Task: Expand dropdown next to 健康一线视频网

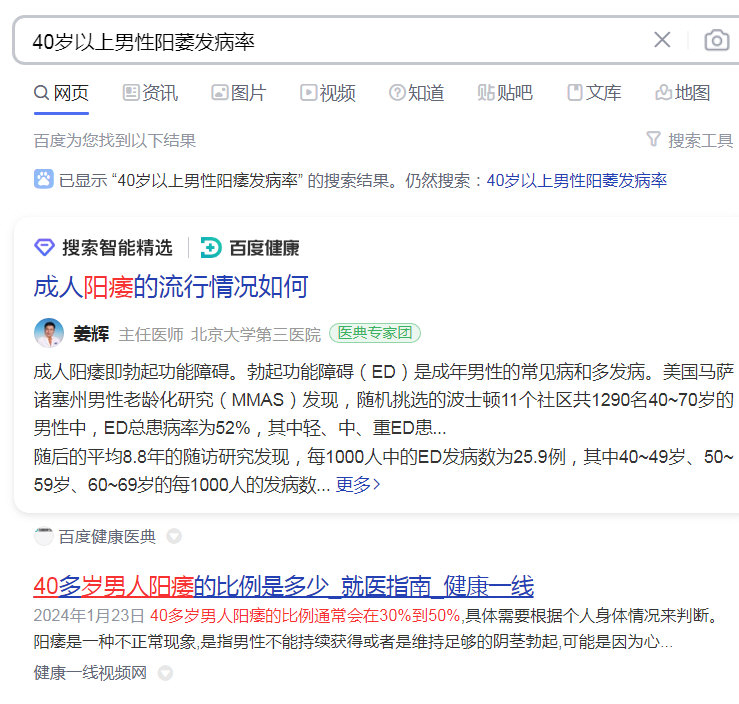Action: pos(165,674)
